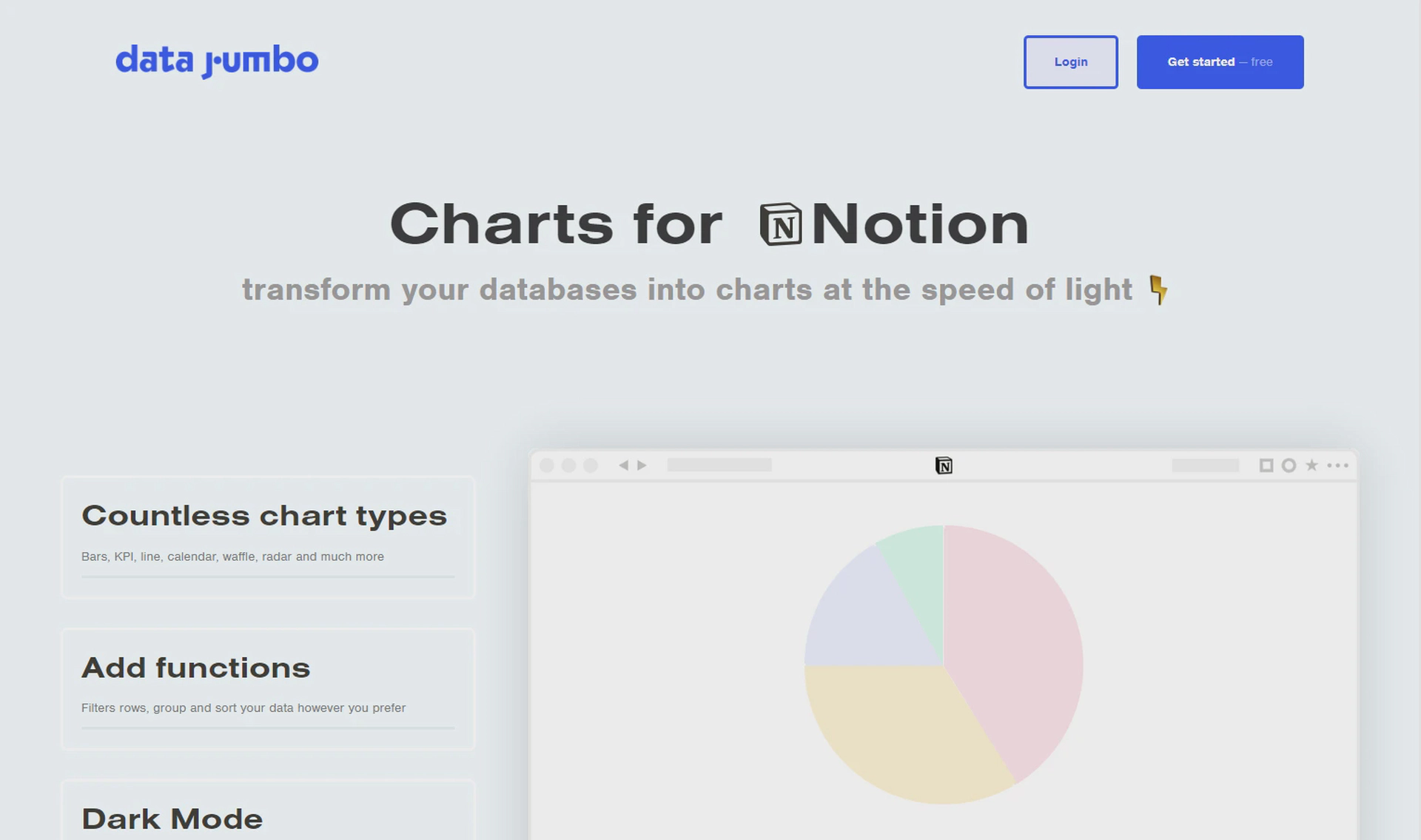Select the Countless chart types card

tap(268, 537)
